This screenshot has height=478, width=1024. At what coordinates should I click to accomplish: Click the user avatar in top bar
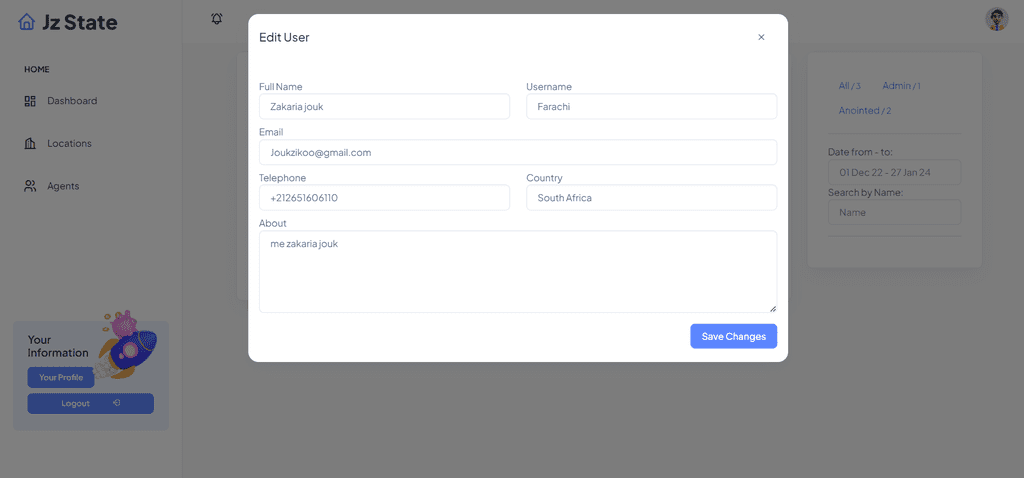[x=997, y=20]
